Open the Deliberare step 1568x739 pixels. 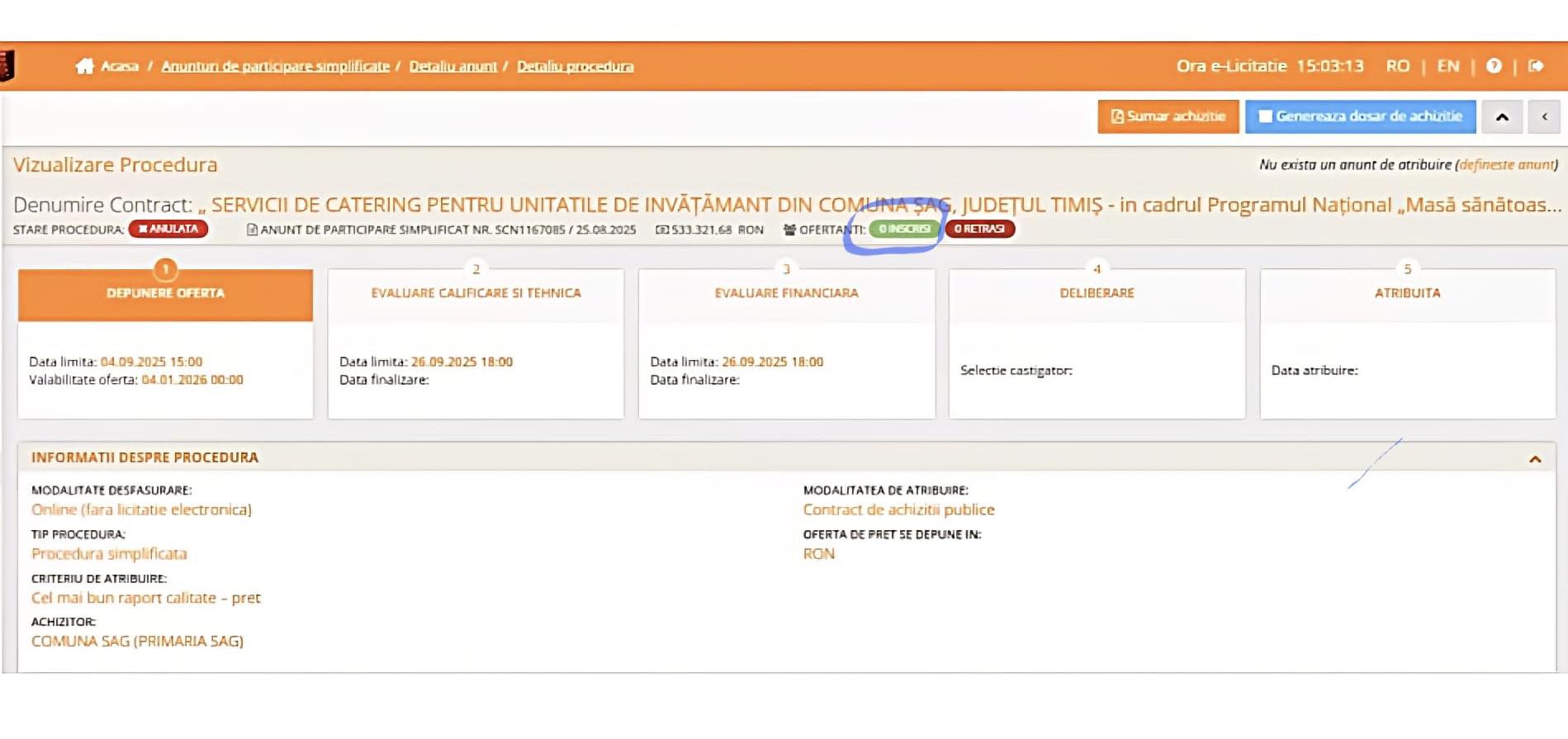click(1097, 293)
